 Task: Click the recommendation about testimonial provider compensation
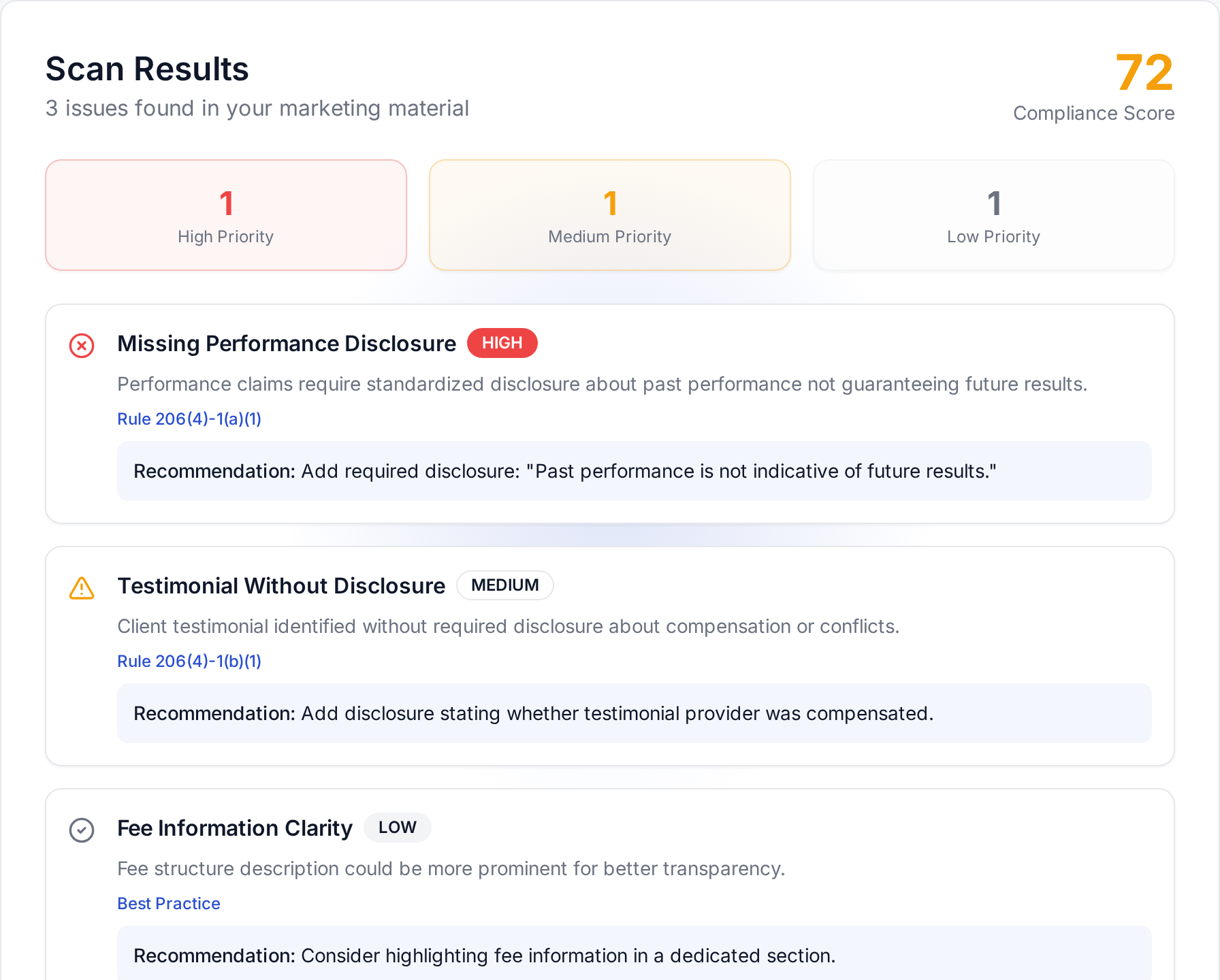635,713
